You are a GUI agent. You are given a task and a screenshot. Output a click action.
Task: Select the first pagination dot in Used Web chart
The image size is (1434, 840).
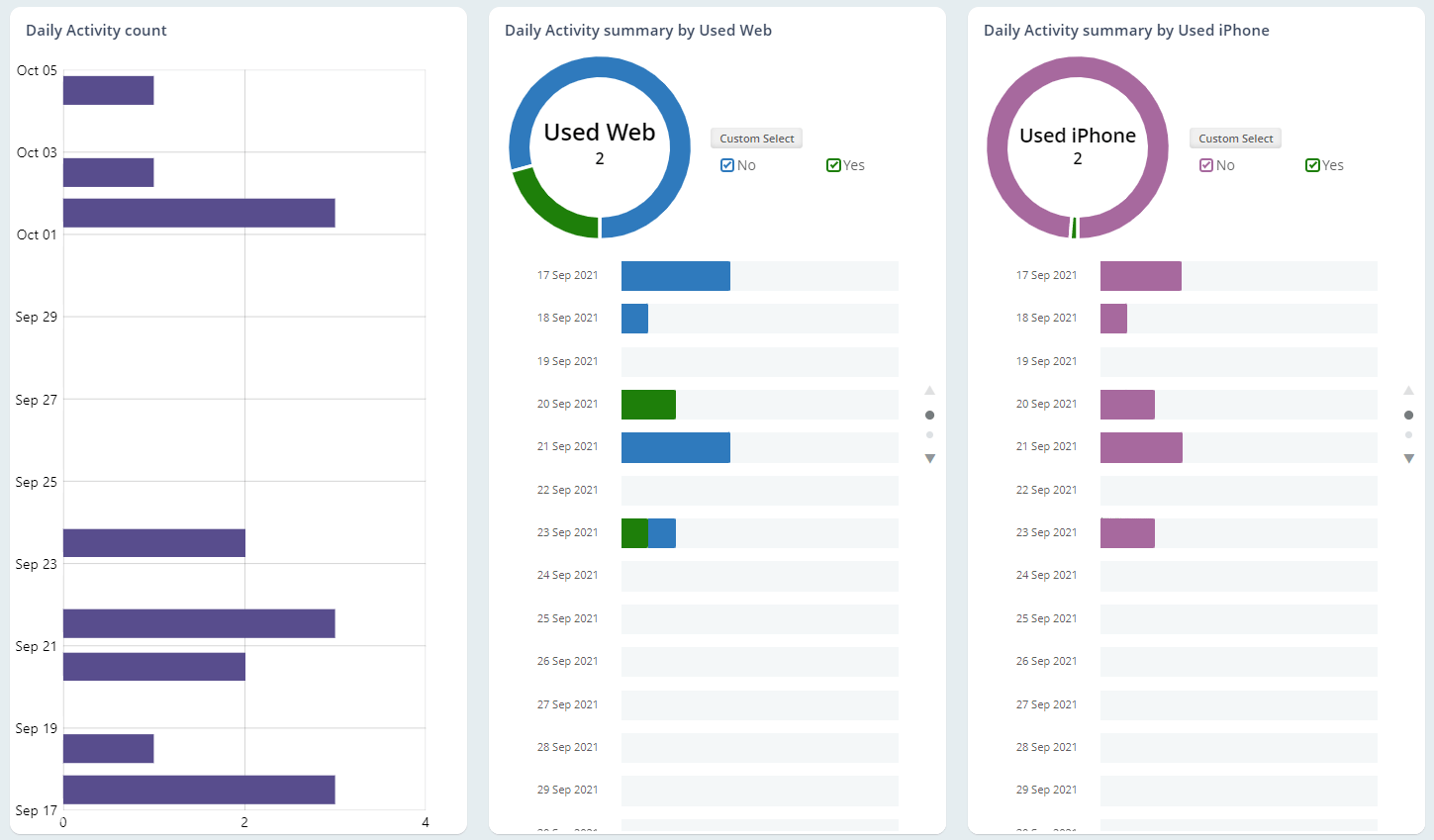click(929, 415)
